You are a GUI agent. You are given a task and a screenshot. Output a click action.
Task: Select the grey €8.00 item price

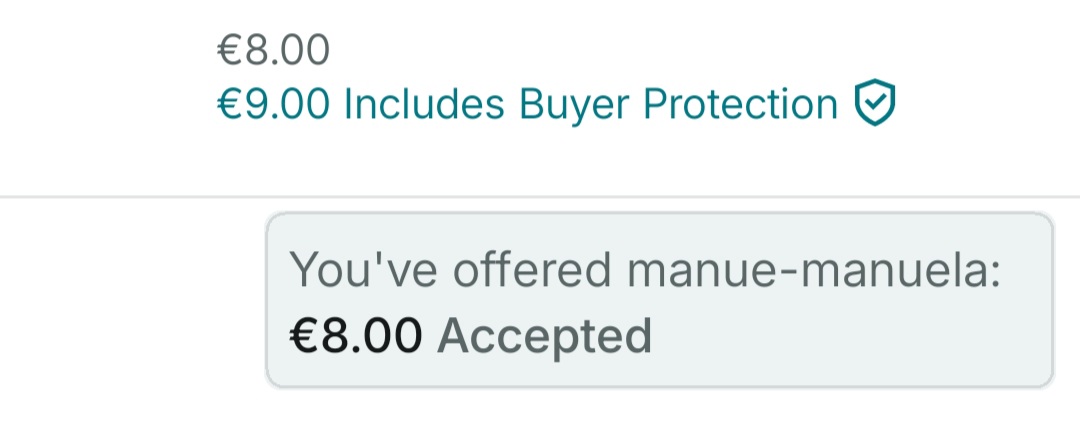[x=273, y=51]
